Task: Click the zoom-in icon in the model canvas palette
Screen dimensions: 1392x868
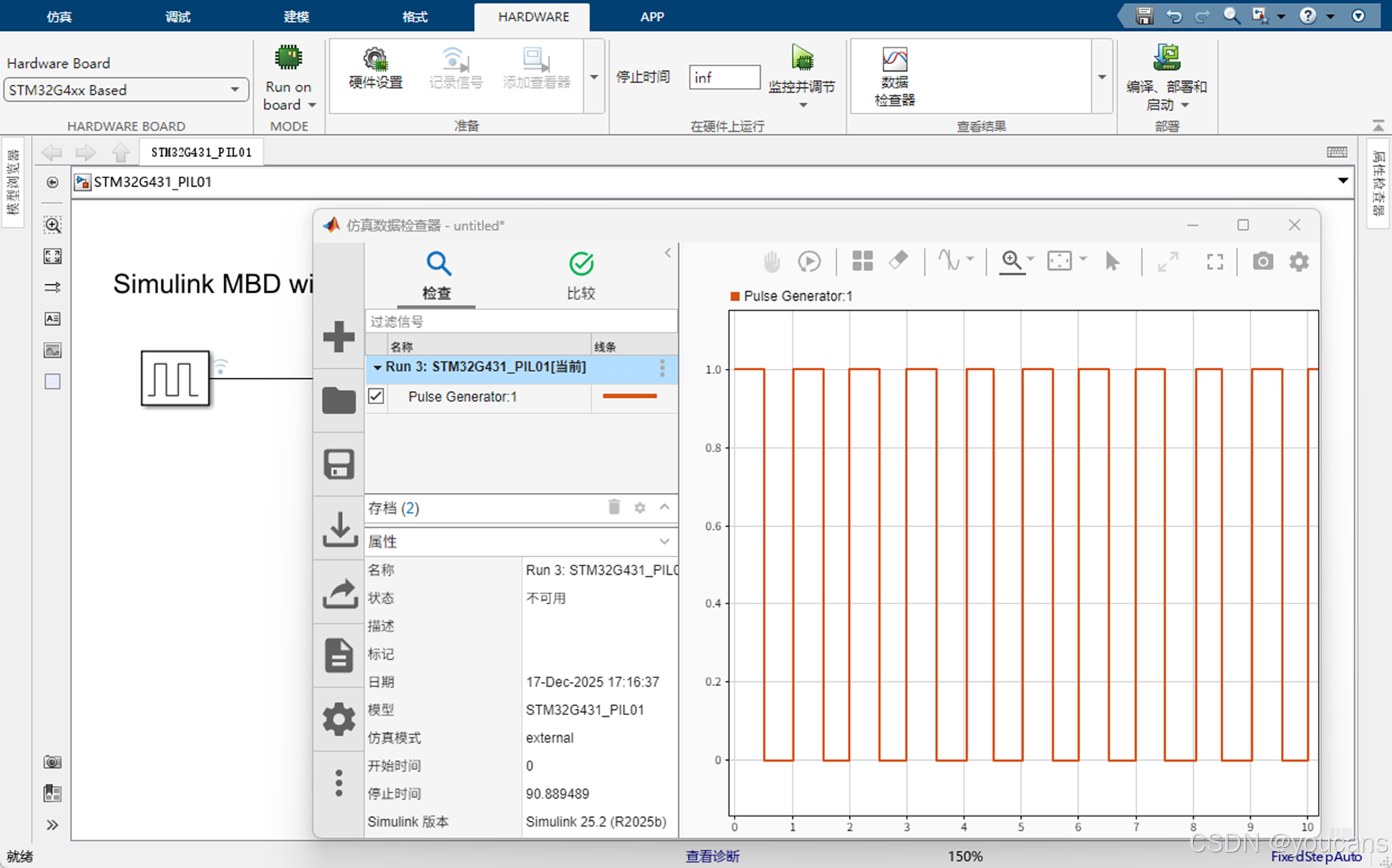Action: point(52,225)
